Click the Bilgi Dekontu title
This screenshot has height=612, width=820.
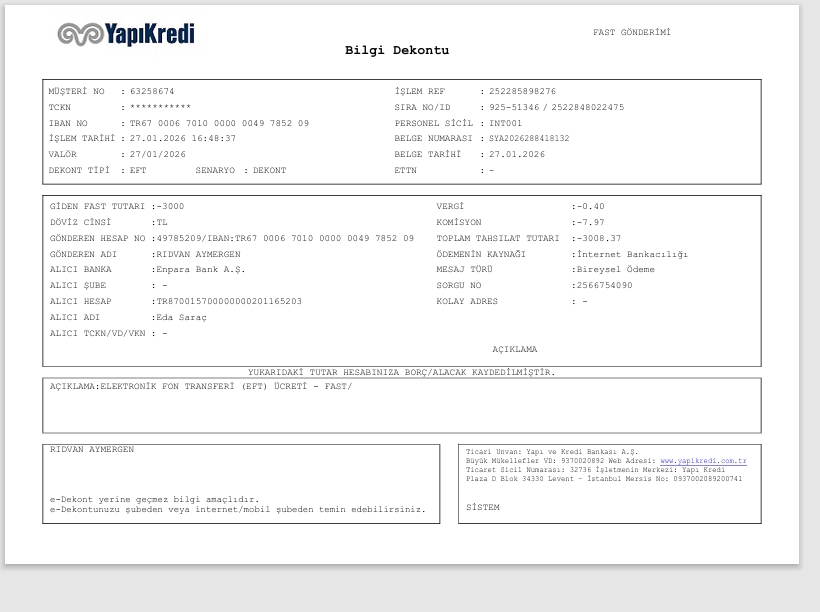[397, 50]
